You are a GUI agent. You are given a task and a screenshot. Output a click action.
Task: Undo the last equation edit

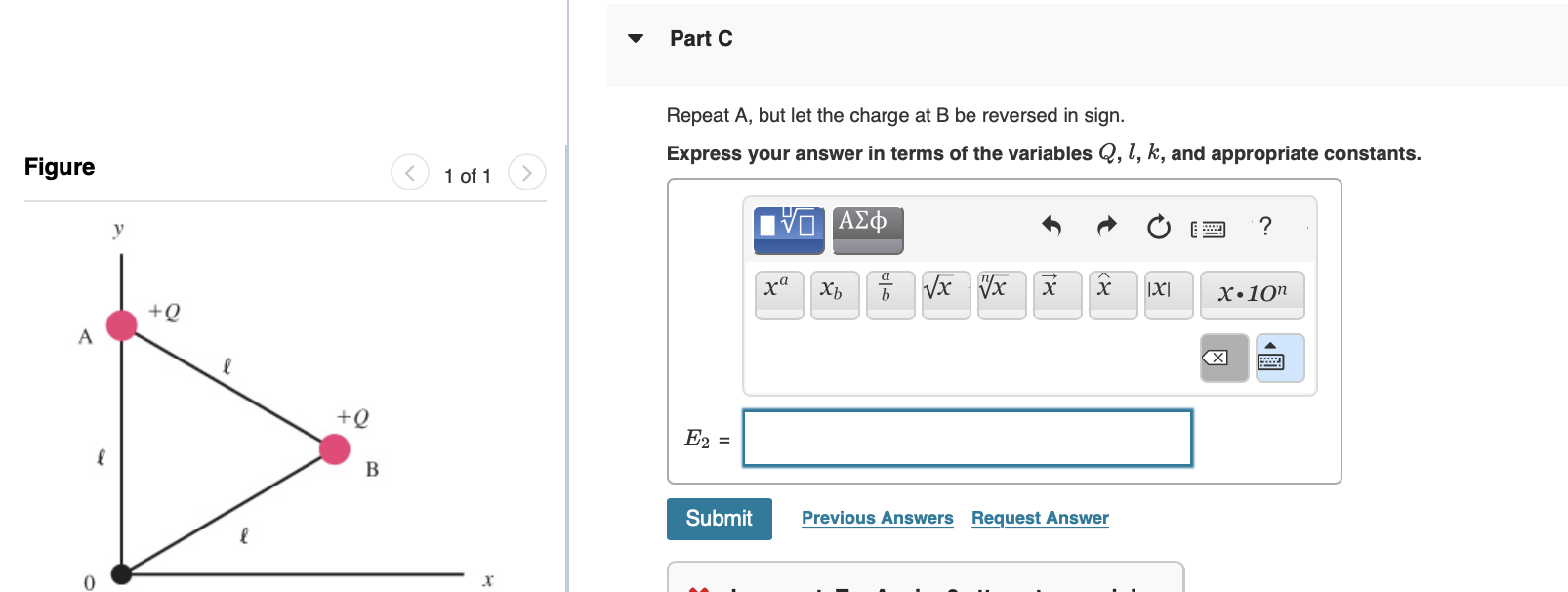point(1052,227)
